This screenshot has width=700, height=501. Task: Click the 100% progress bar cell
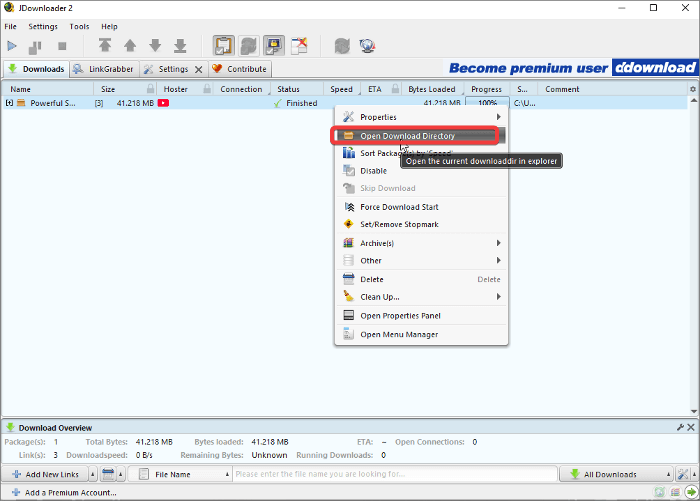487,103
